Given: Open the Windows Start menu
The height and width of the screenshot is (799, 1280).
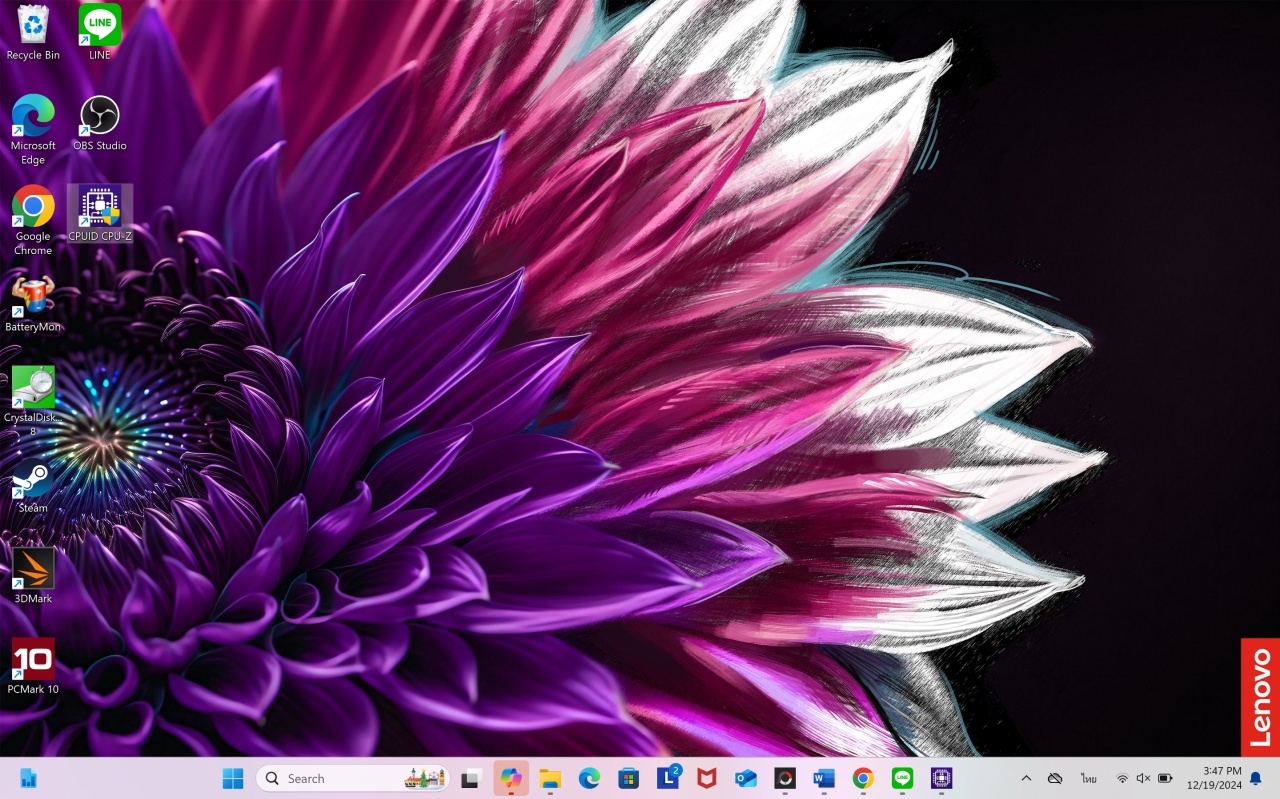Looking at the screenshot, I should [x=233, y=778].
